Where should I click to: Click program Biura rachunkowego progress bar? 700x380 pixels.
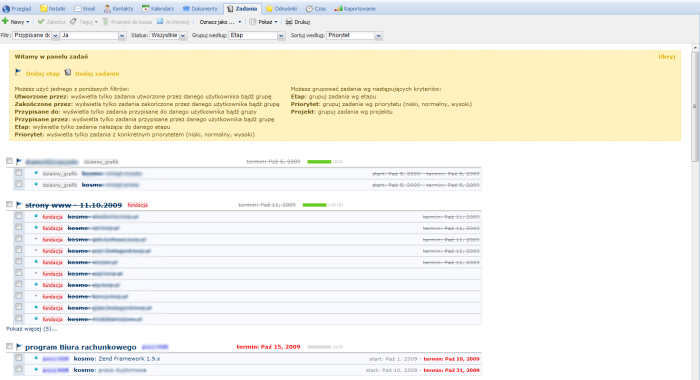(x=319, y=347)
